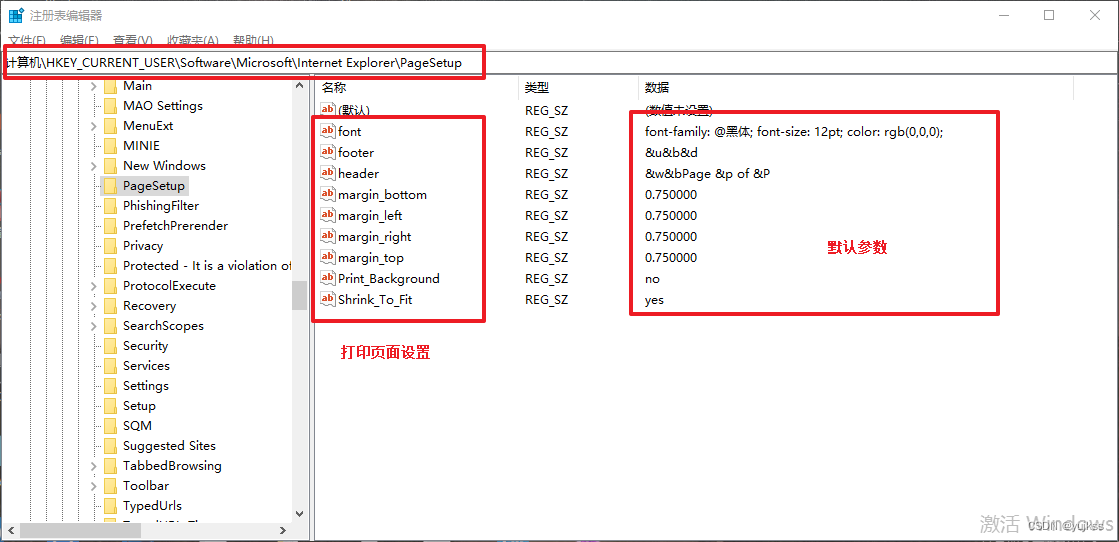Expand the ProtocolExecute registry key
This screenshot has width=1119, height=542.
93,286
